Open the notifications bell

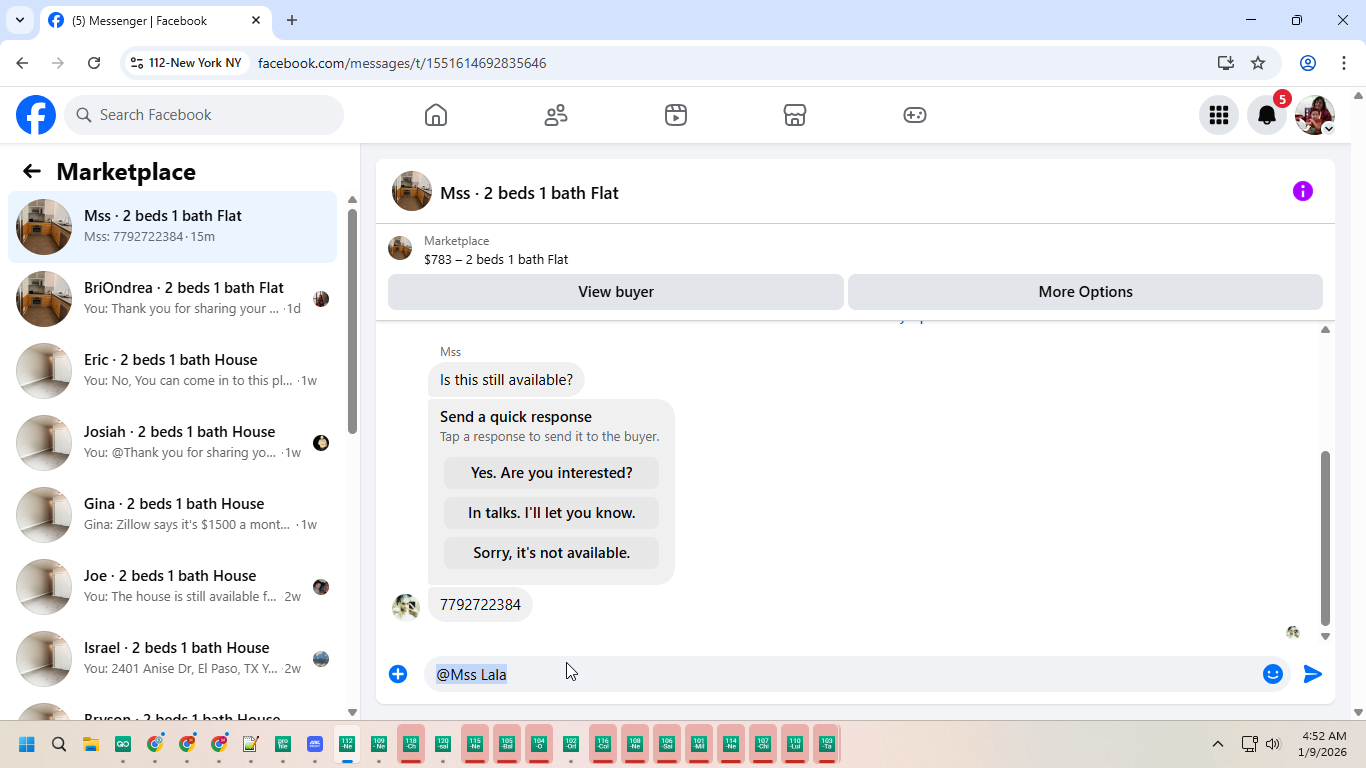[x=1266, y=115]
